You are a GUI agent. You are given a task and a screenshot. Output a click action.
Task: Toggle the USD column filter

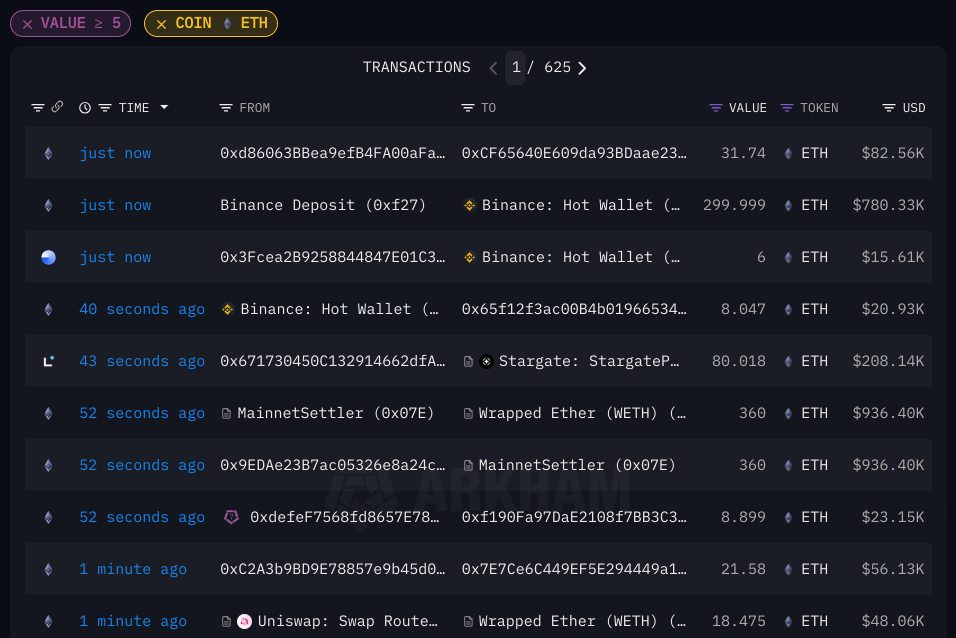click(x=888, y=108)
